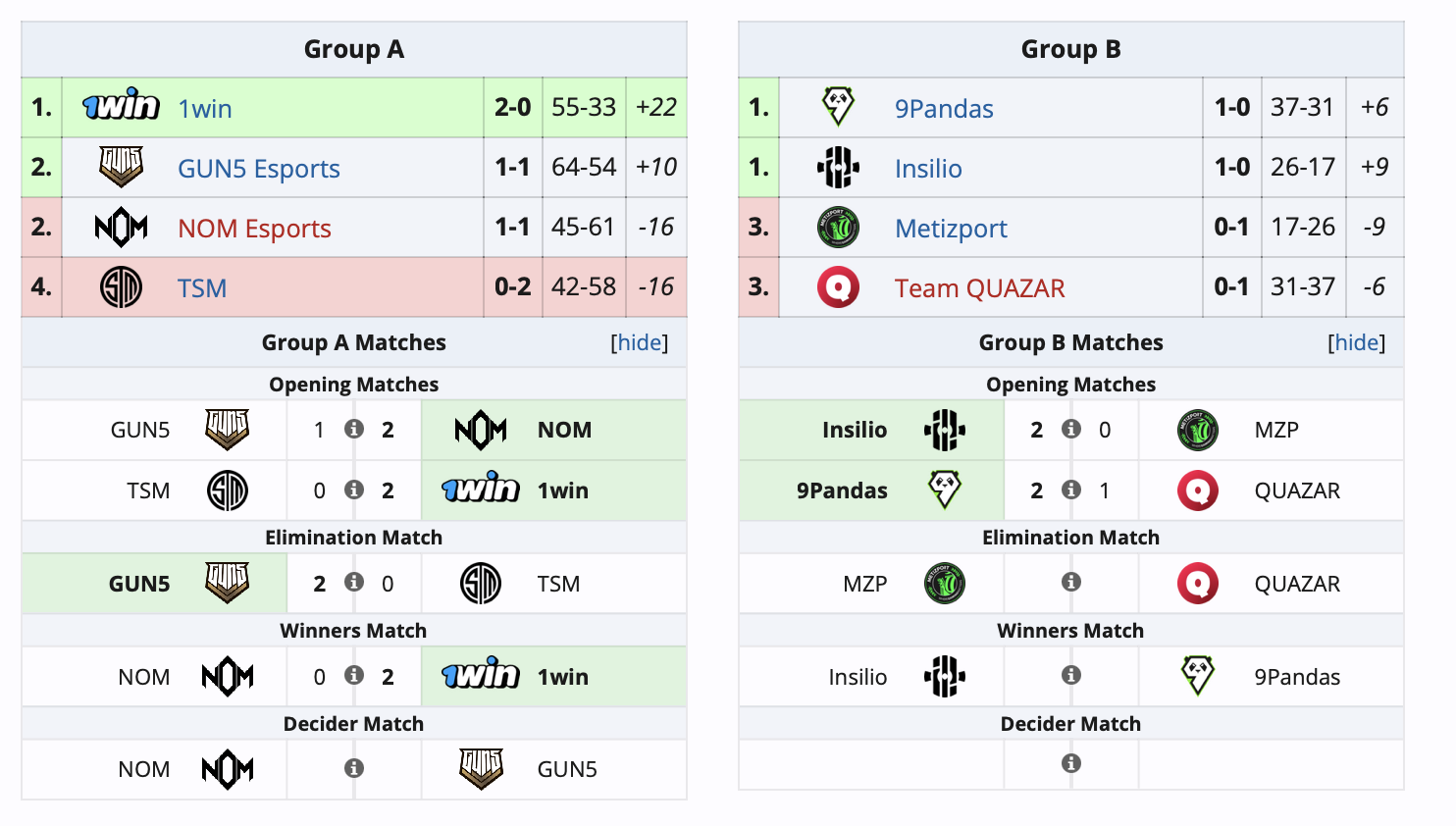Click the GUN5 Esports shield logo
Viewport: 1456px width, 826px height.
119,168
